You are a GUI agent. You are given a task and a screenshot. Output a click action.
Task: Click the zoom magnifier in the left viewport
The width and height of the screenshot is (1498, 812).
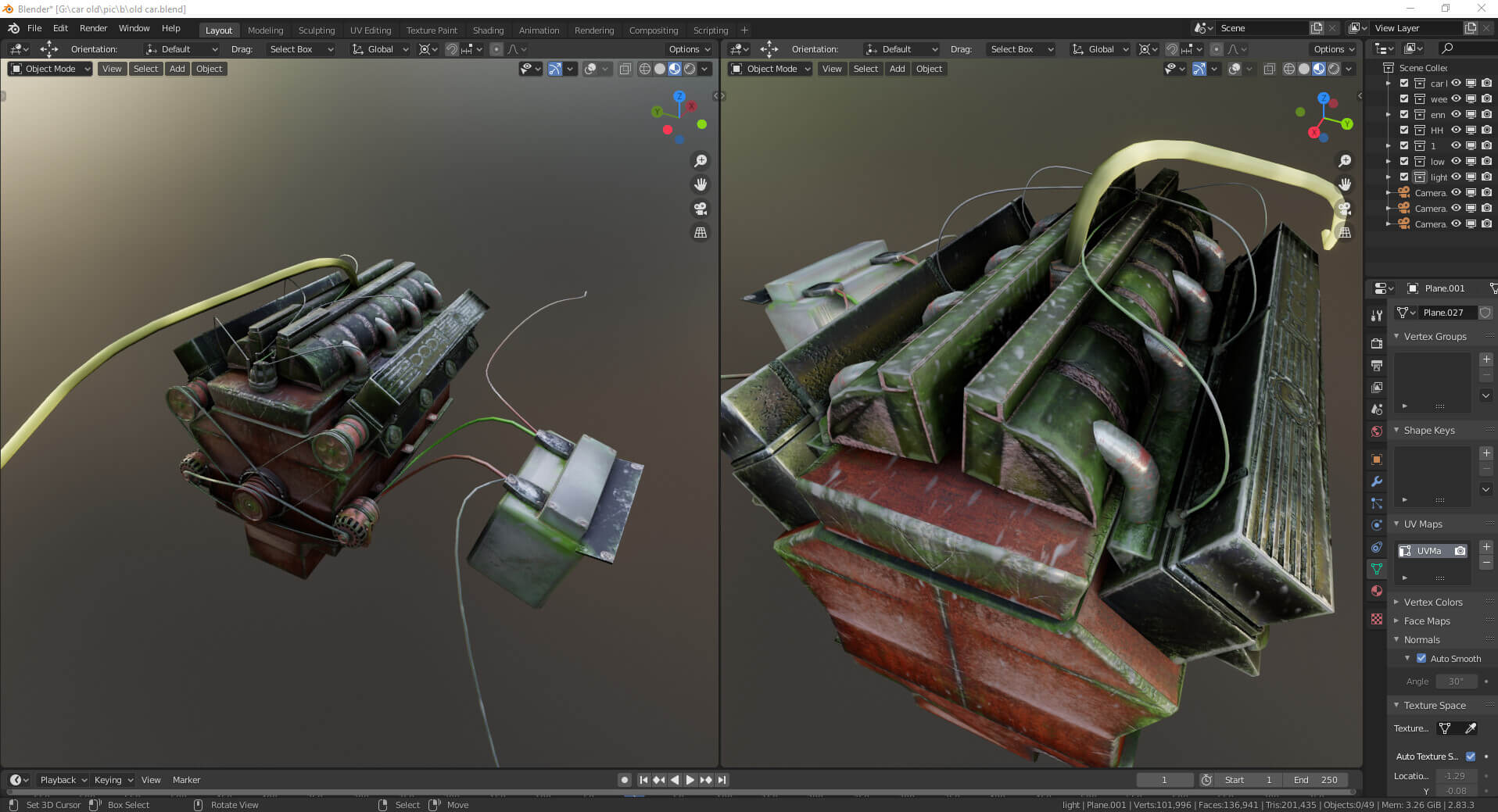(701, 161)
